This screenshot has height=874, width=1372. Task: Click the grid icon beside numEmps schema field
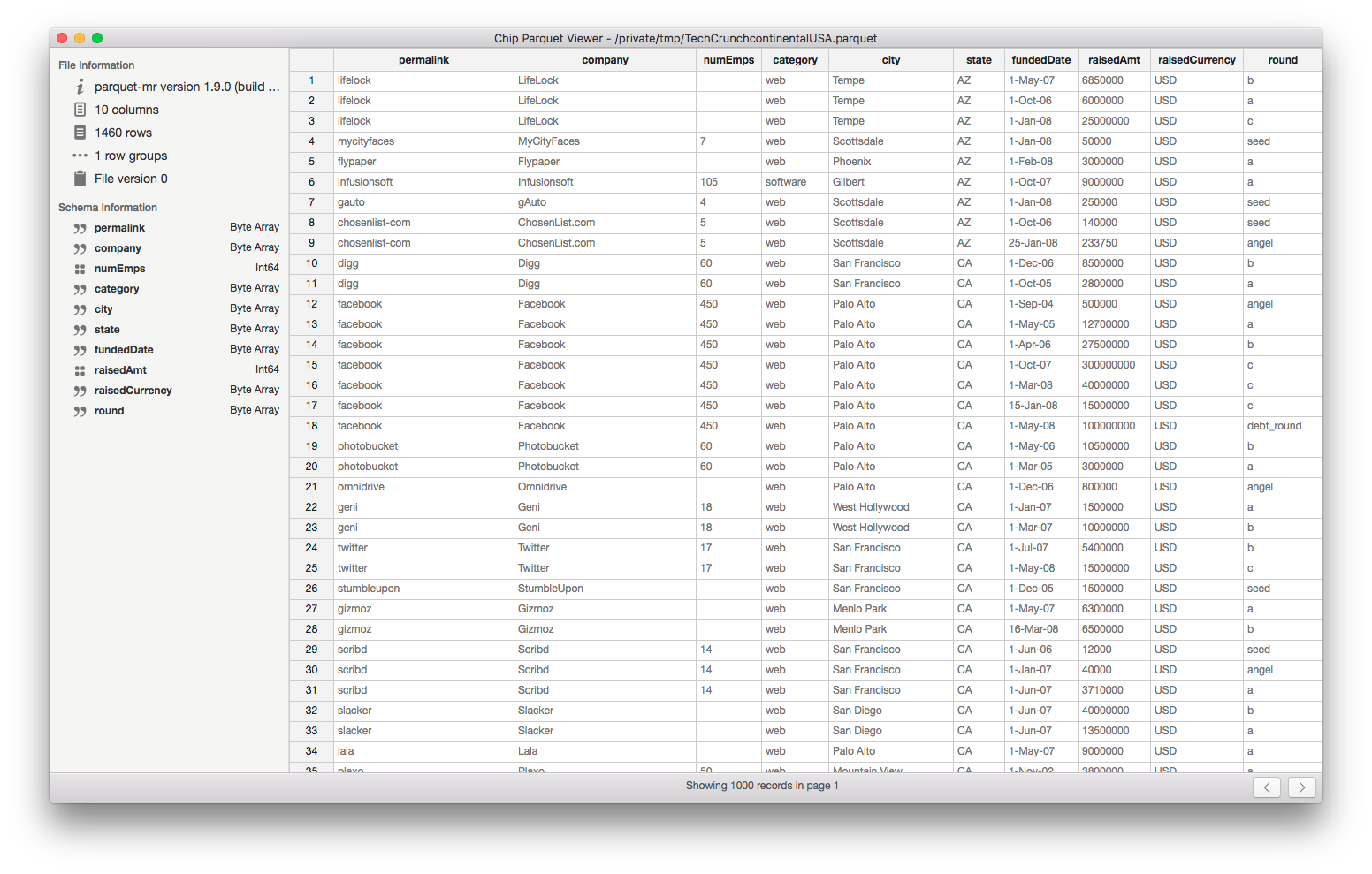click(80, 269)
